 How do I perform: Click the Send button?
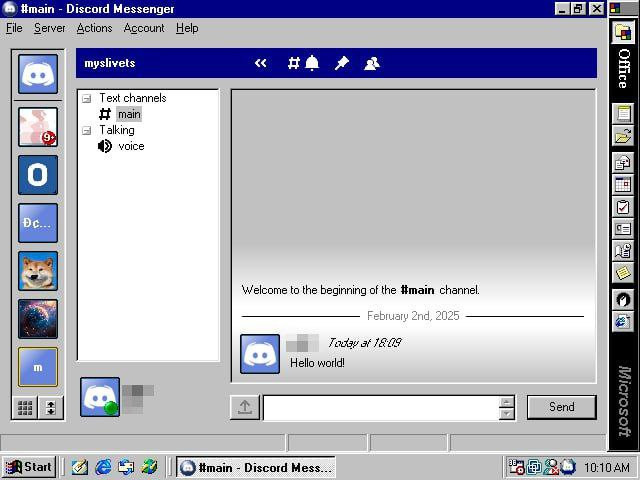[562, 407]
